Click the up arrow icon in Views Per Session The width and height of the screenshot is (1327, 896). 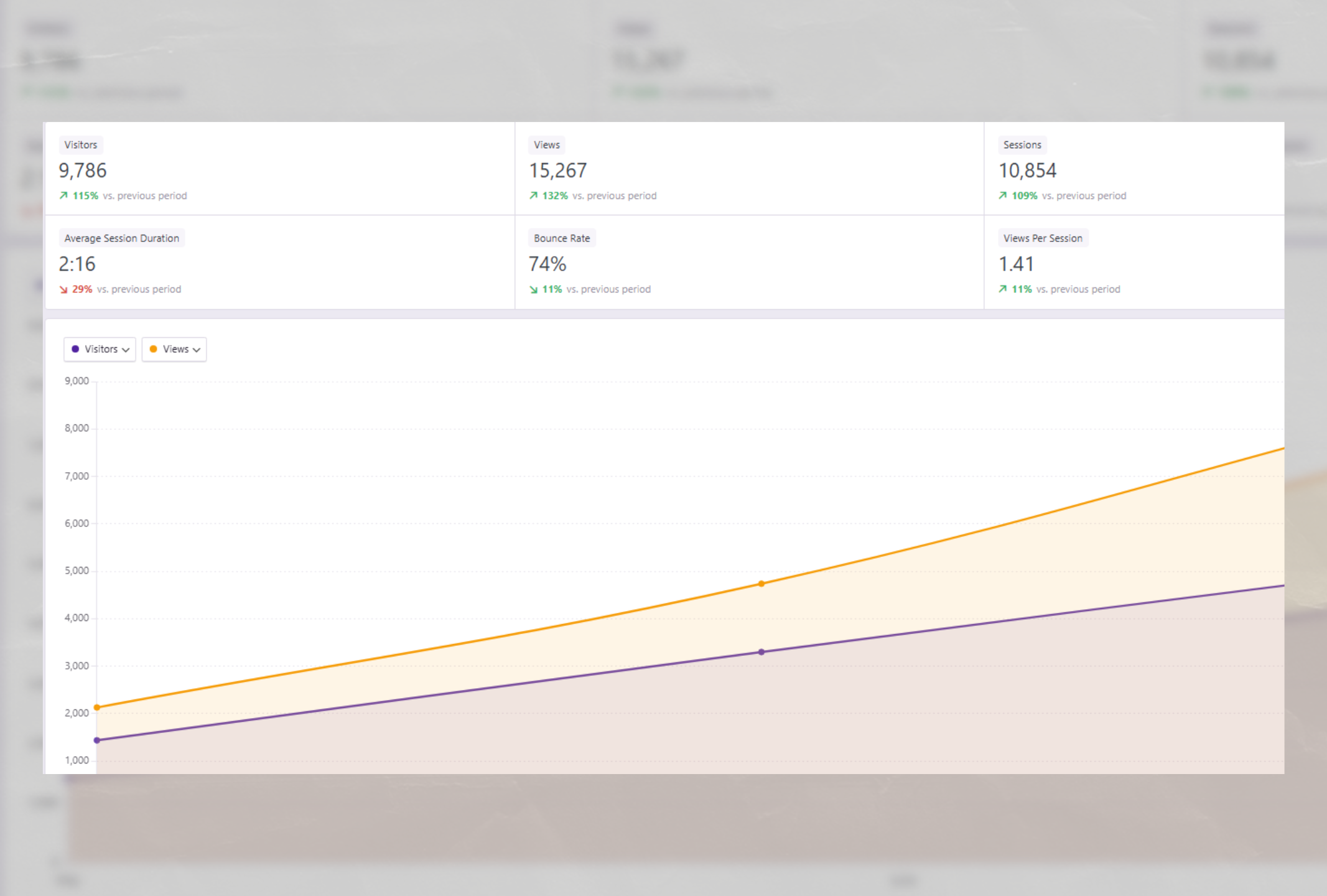(1002, 289)
